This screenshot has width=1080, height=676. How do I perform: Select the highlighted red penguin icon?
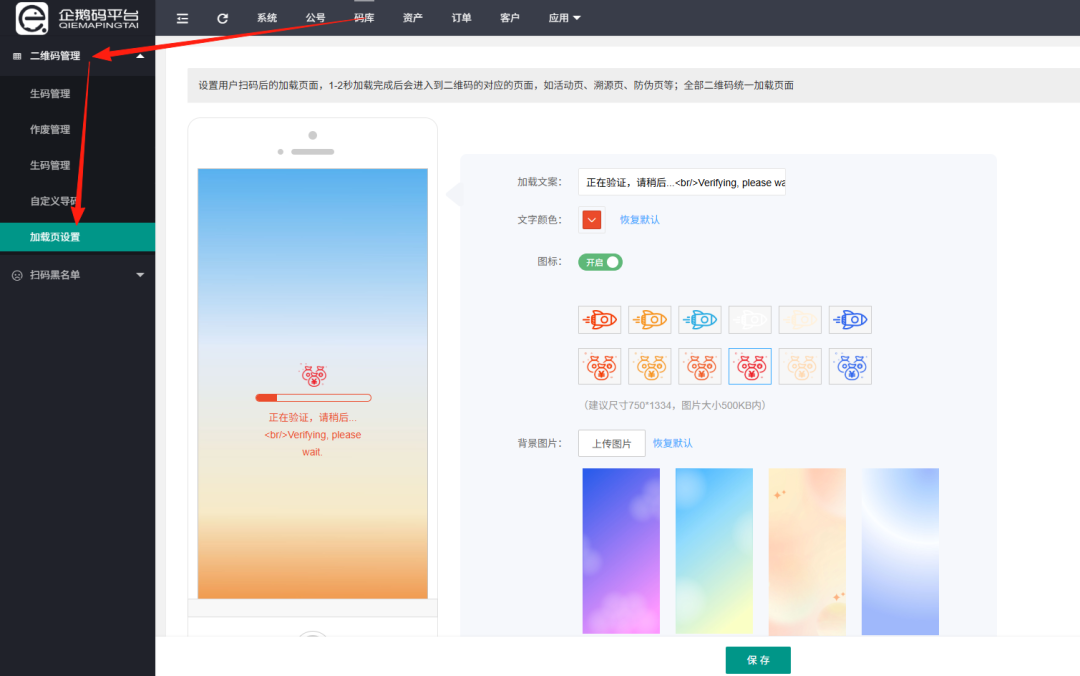749,366
